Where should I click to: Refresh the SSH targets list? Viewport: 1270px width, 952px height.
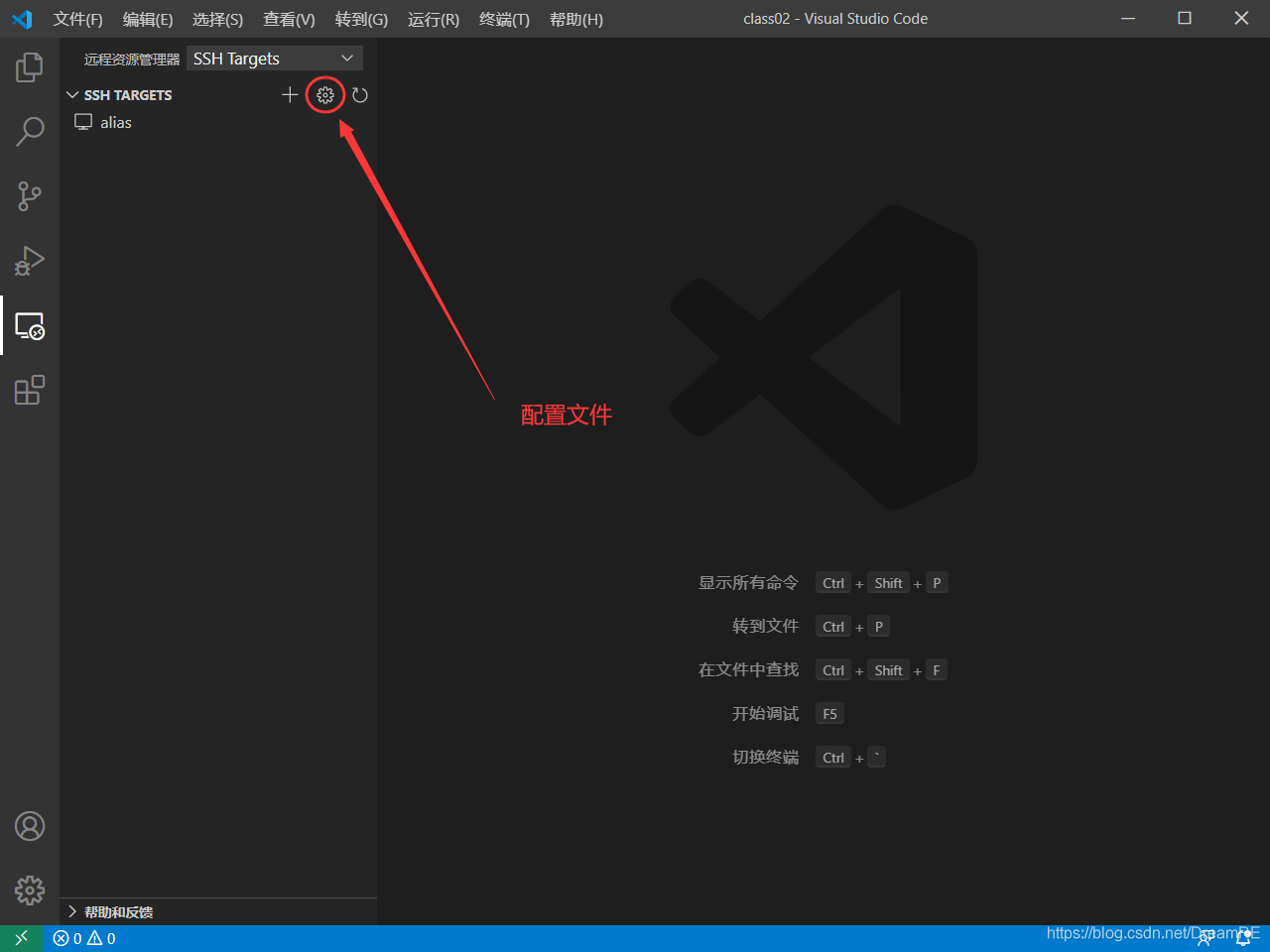[x=360, y=95]
